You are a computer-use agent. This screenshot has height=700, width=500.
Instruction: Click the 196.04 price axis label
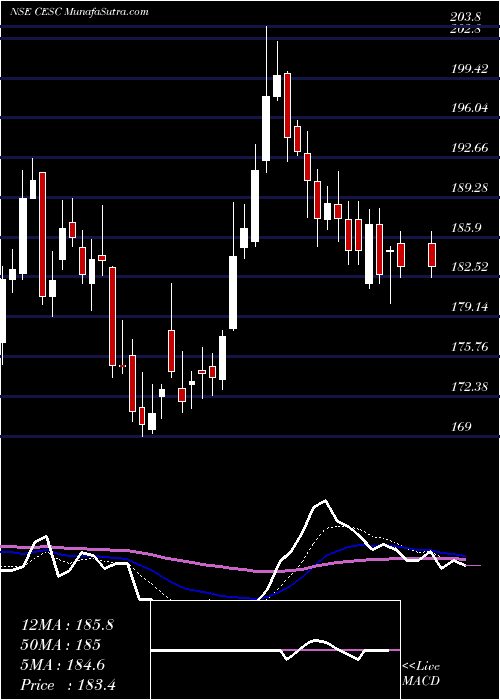pyautogui.click(x=469, y=108)
